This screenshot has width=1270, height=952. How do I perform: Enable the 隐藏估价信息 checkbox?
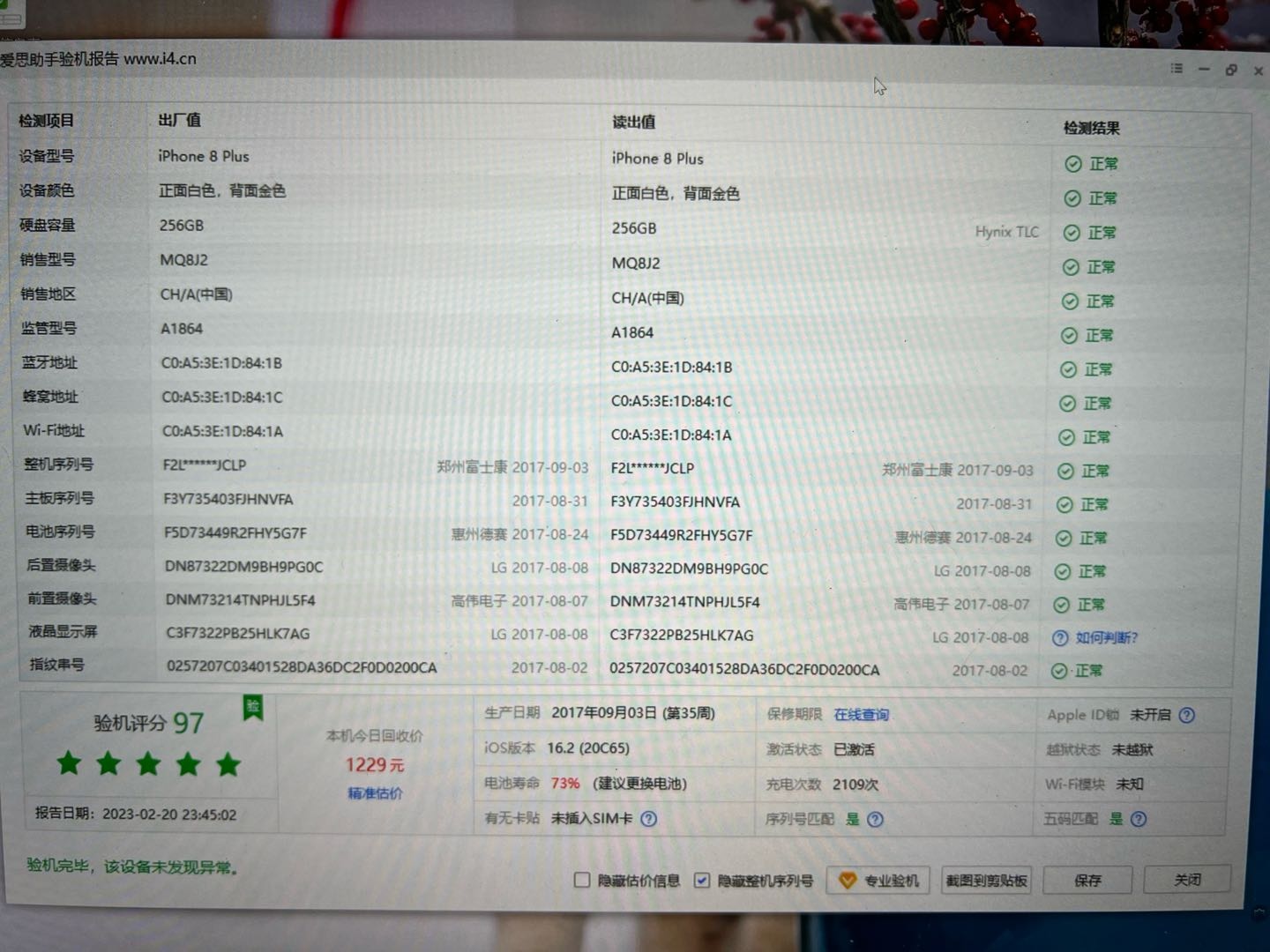582,880
